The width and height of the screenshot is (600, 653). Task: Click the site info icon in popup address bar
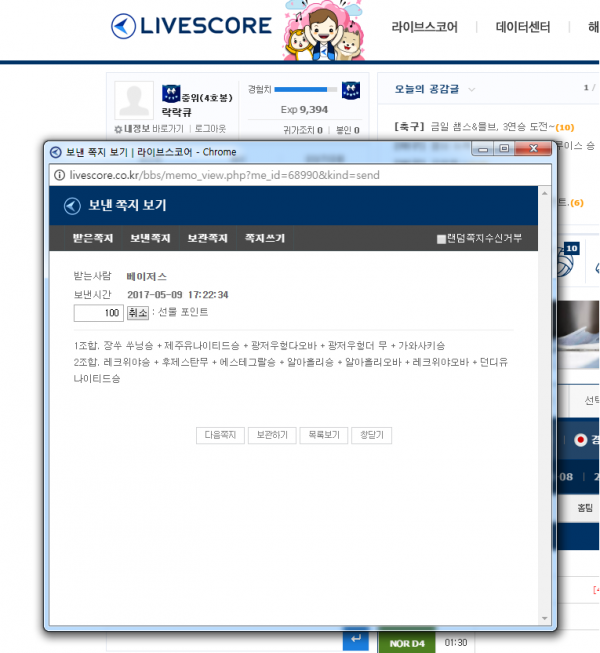point(60,175)
